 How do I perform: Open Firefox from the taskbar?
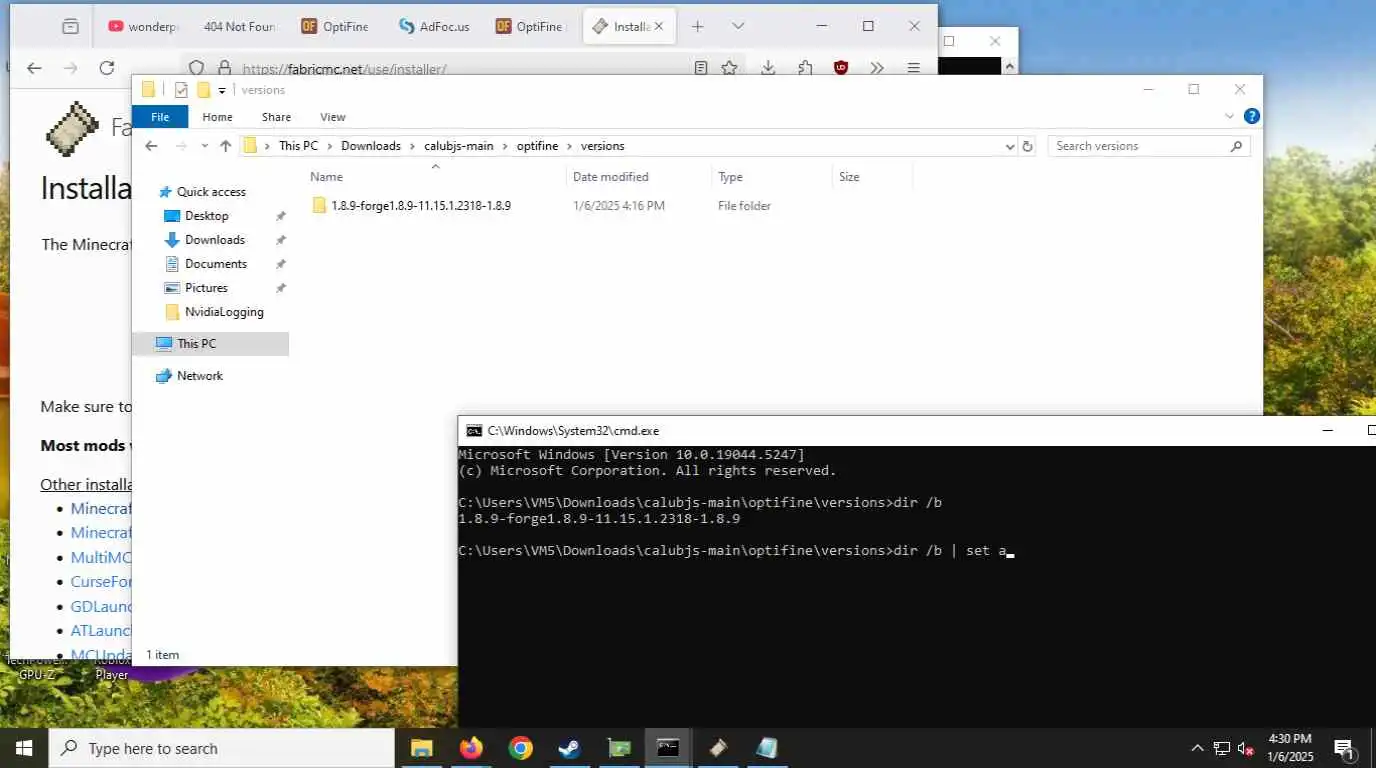471,748
